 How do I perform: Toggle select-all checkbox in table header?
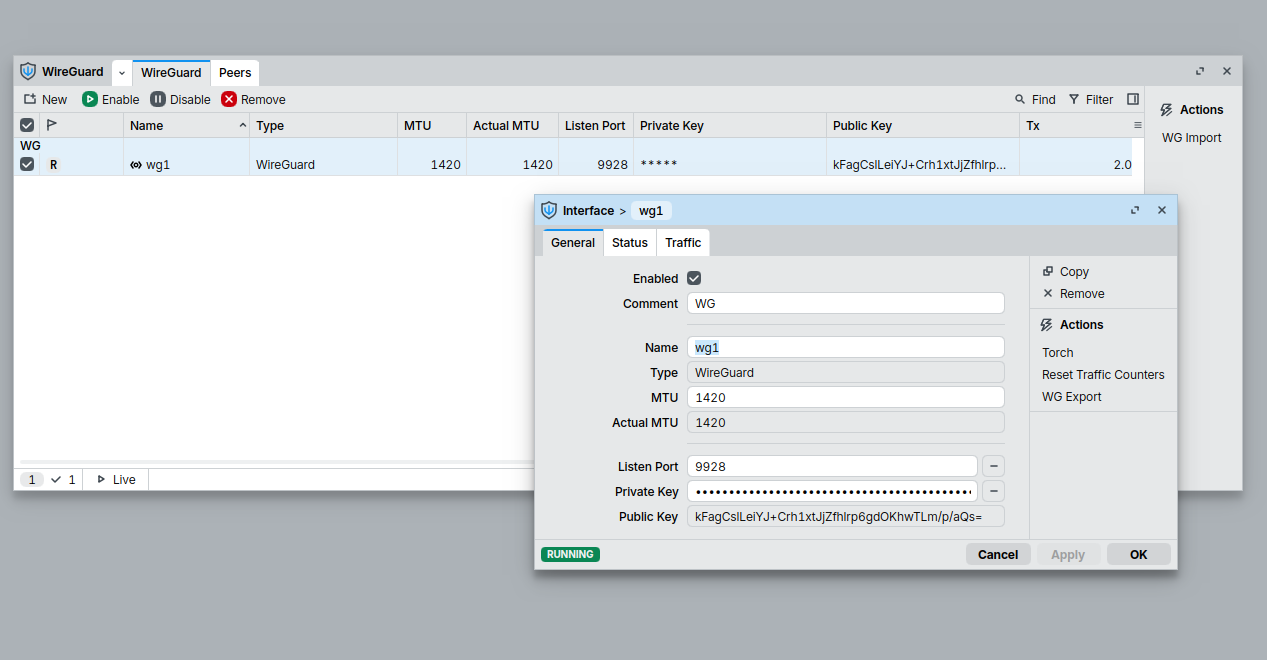pos(27,125)
